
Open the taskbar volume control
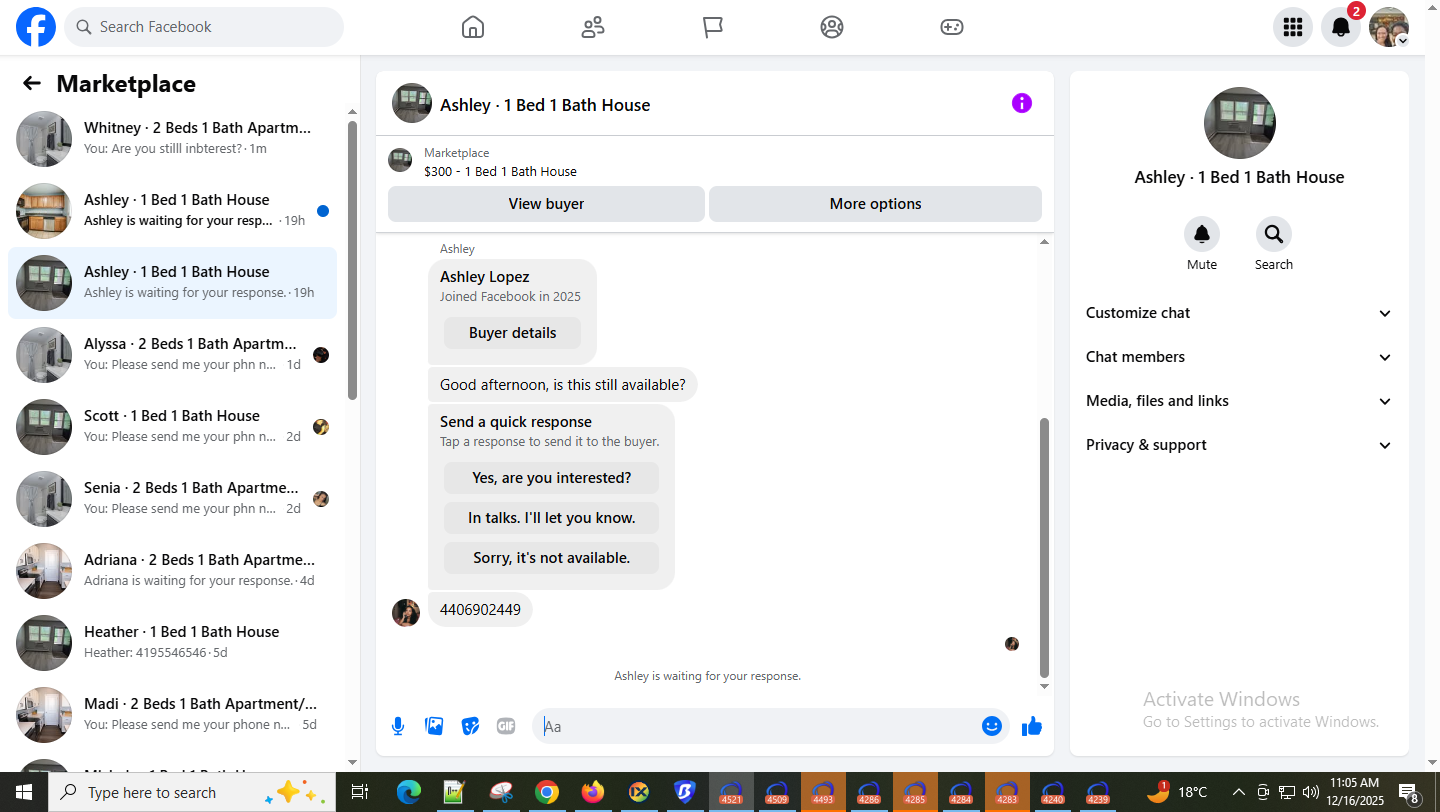(x=1311, y=792)
